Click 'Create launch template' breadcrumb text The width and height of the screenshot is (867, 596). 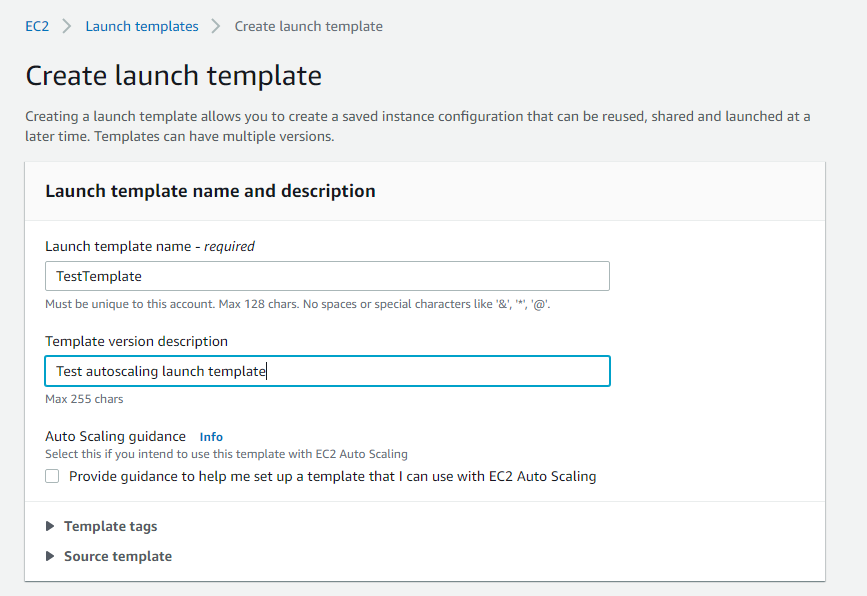pos(308,26)
